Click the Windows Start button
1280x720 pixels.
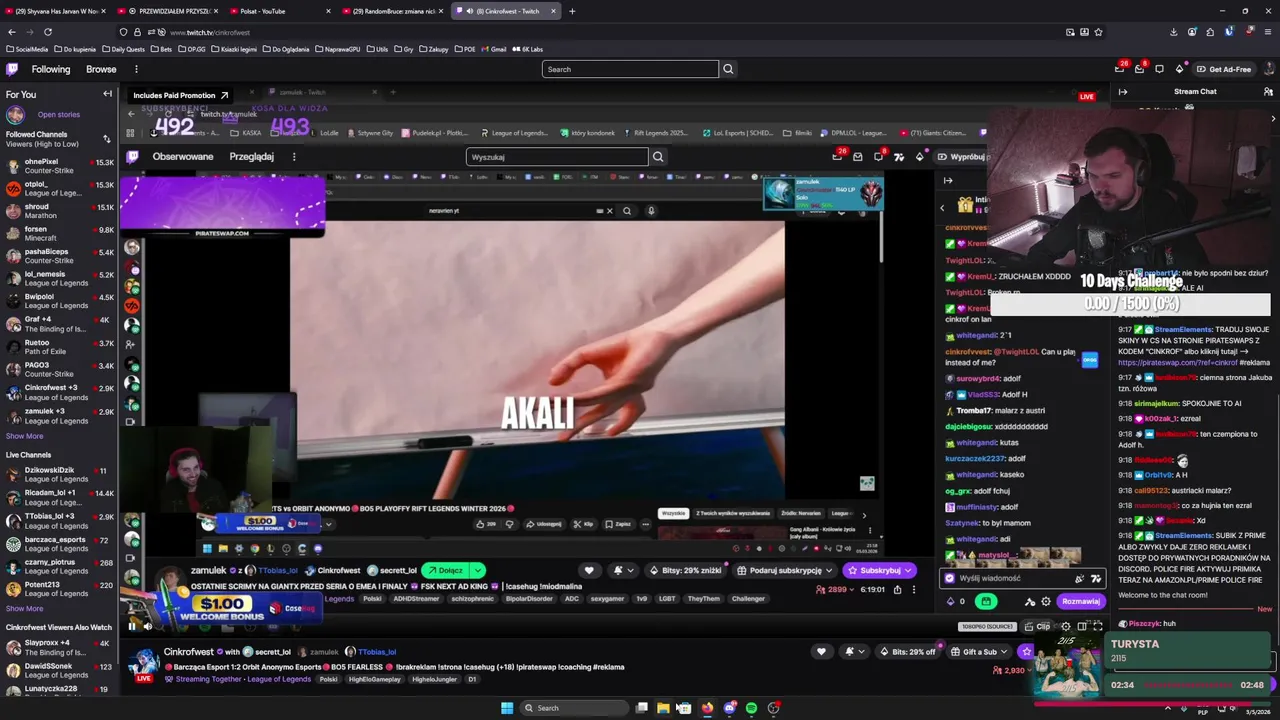click(x=507, y=708)
